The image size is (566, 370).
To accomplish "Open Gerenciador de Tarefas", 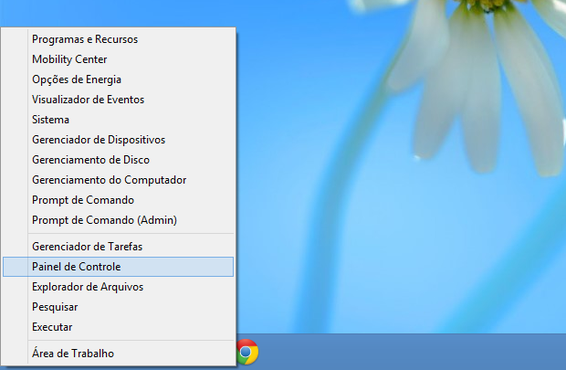I will pyautogui.click(x=118, y=247).
